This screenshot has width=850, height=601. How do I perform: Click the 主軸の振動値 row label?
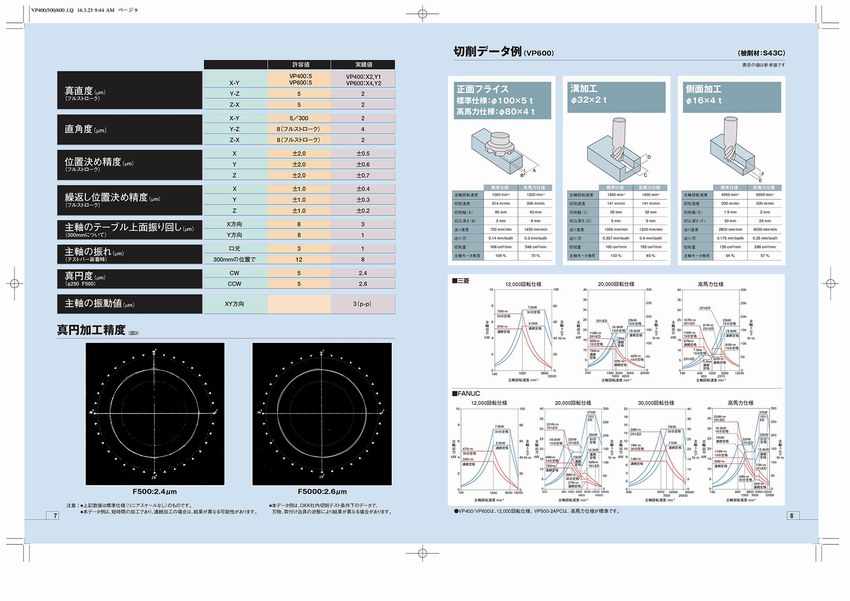click(130, 303)
